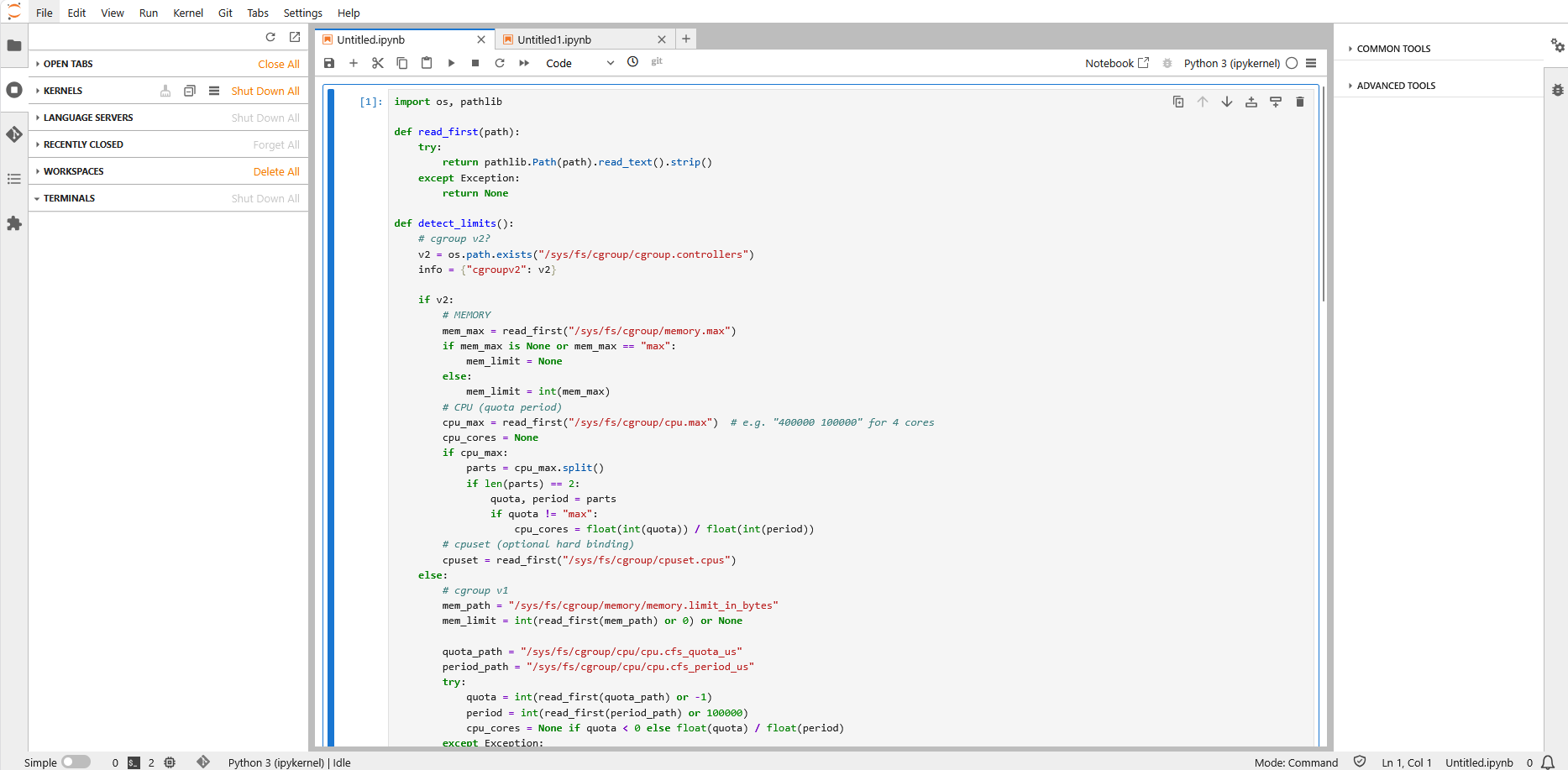The image size is (1568, 770).
Task: Switch kernels list to tree view
Action: pos(190,91)
